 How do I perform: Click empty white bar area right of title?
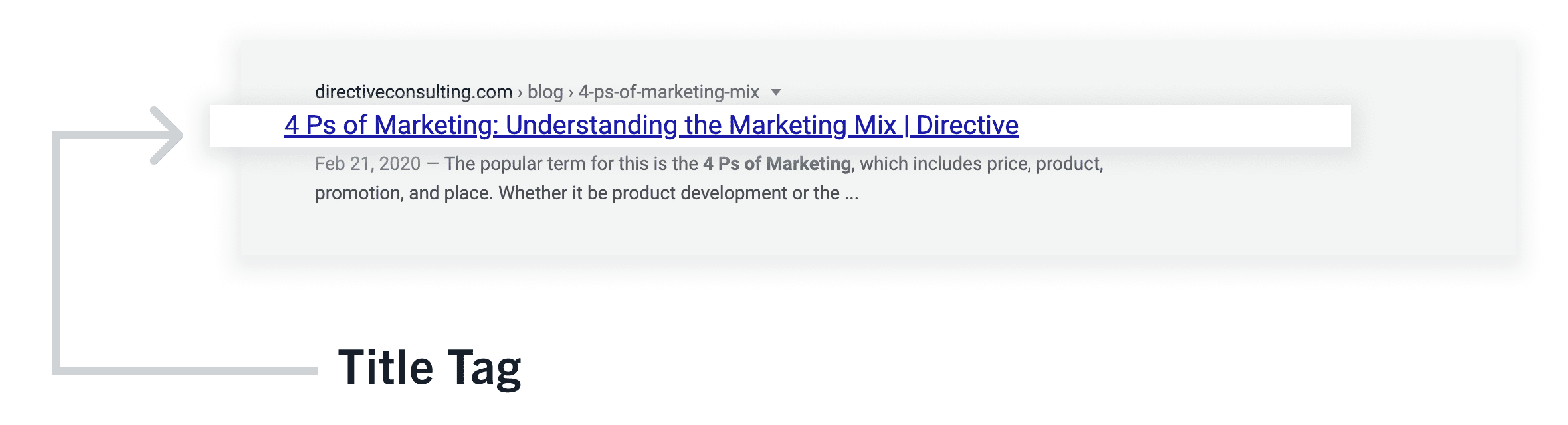click(1185, 126)
